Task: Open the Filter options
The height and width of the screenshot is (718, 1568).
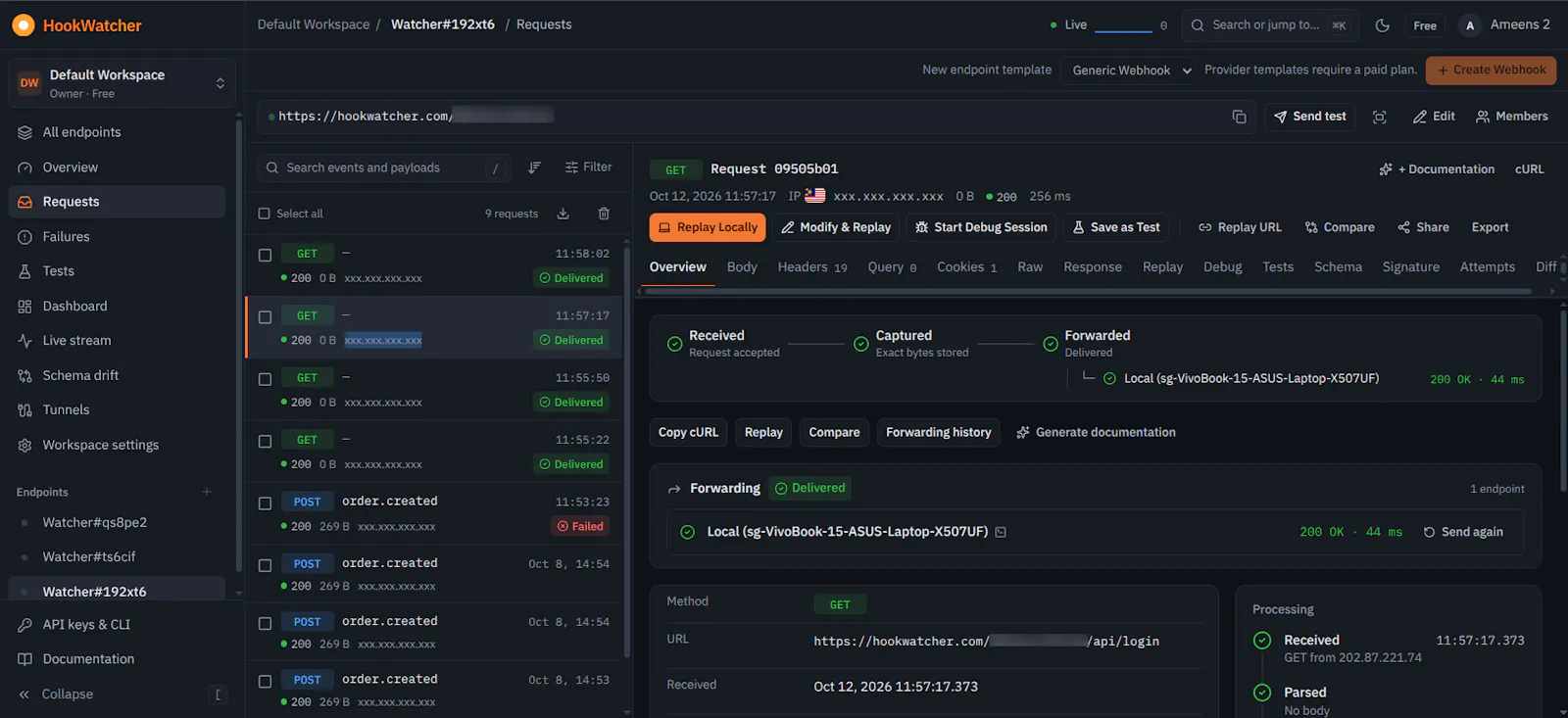Action: 588,168
